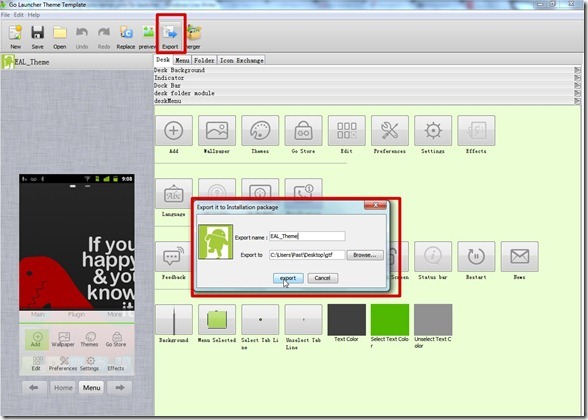Select the Themes palette icon tile

pyautogui.click(x=260, y=130)
